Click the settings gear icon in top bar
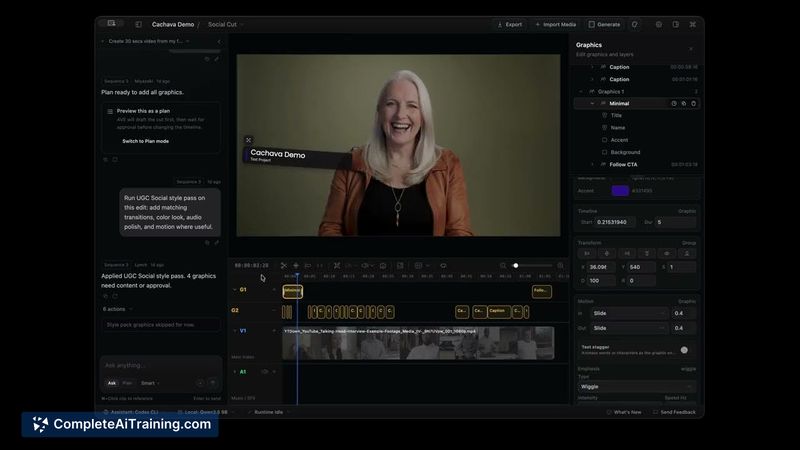The height and width of the screenshot is (450, 800). click(659, 24)
